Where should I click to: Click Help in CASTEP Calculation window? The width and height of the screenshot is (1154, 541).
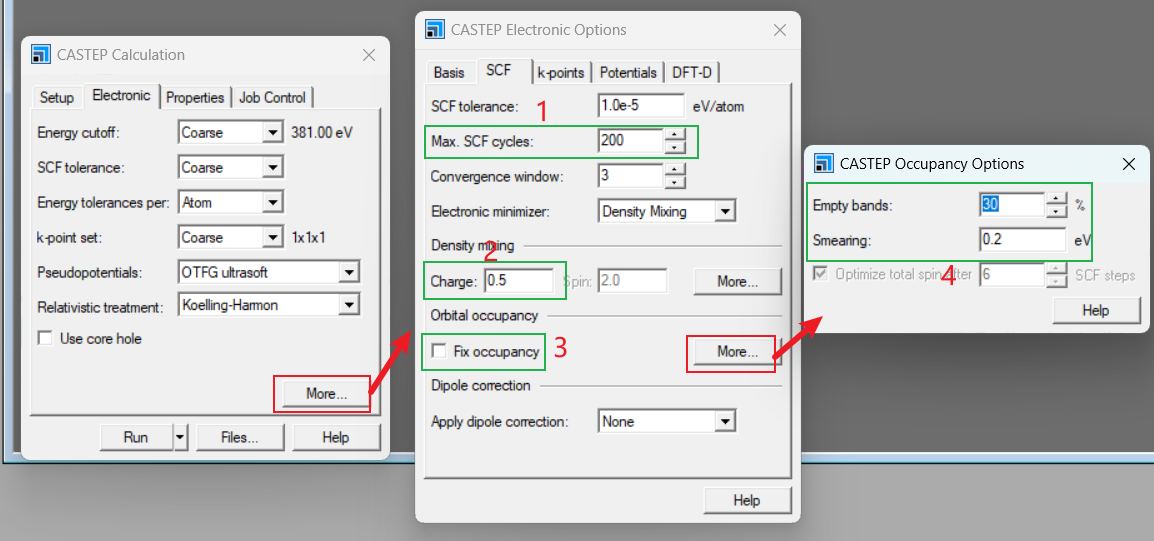[x=336, y=437]
